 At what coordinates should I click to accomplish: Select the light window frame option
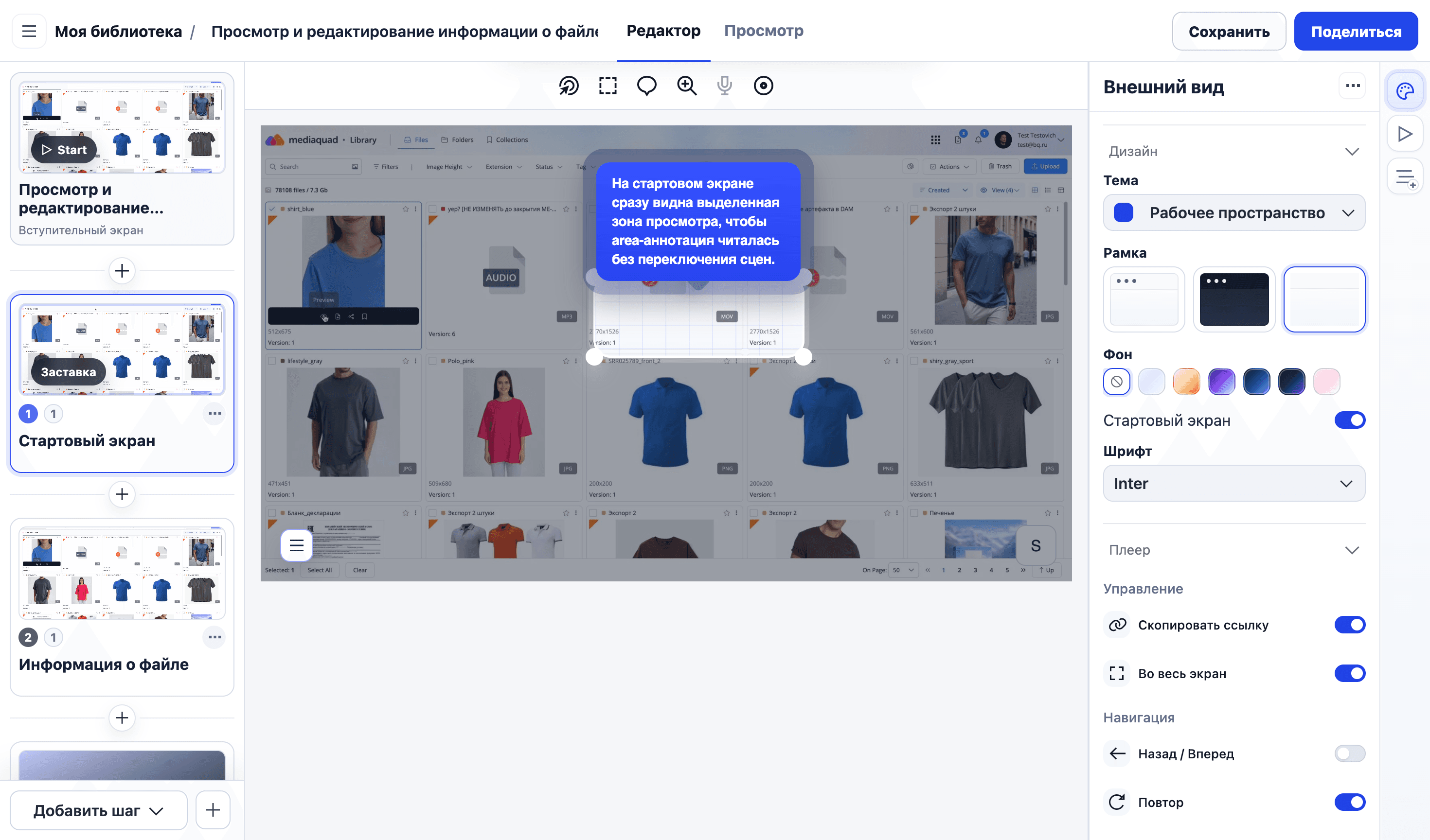(x=1144, y=299)
